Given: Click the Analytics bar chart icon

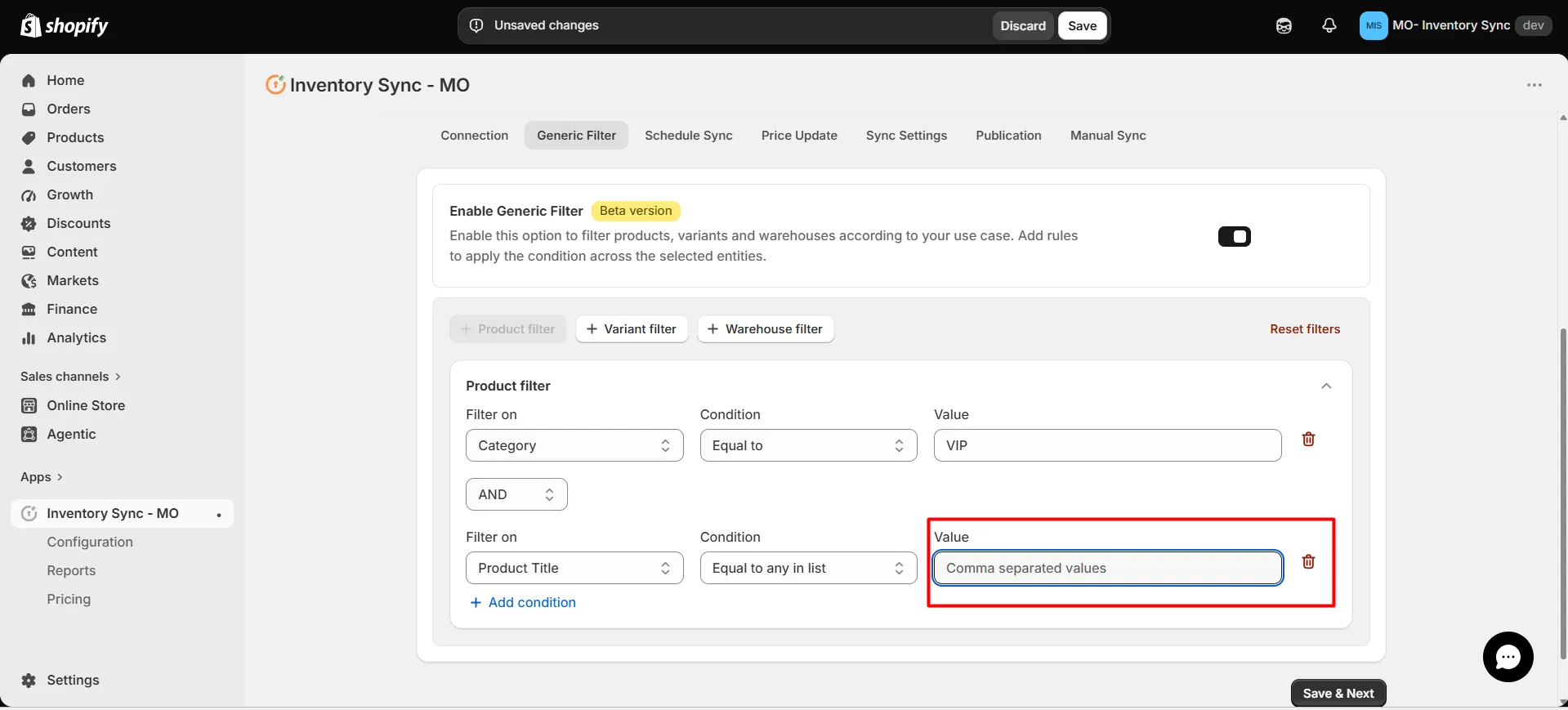Looking at the screenshot, I should coord(29,337).
